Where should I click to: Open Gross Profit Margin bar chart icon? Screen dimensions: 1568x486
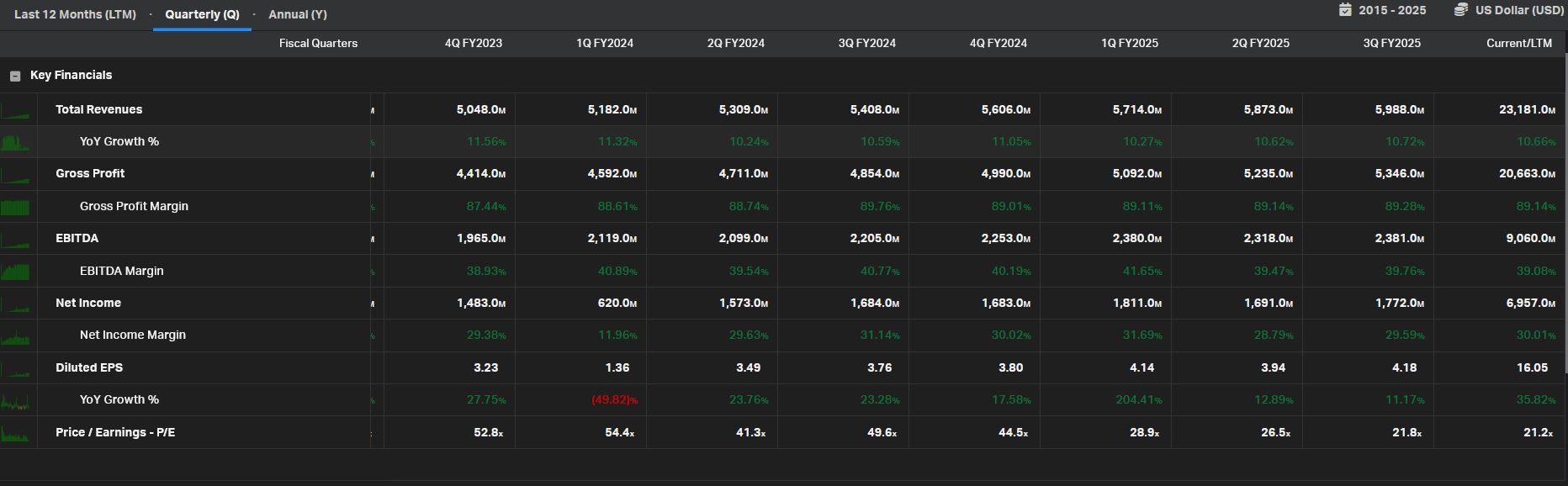pyautogui.click(x=15, y=206)
